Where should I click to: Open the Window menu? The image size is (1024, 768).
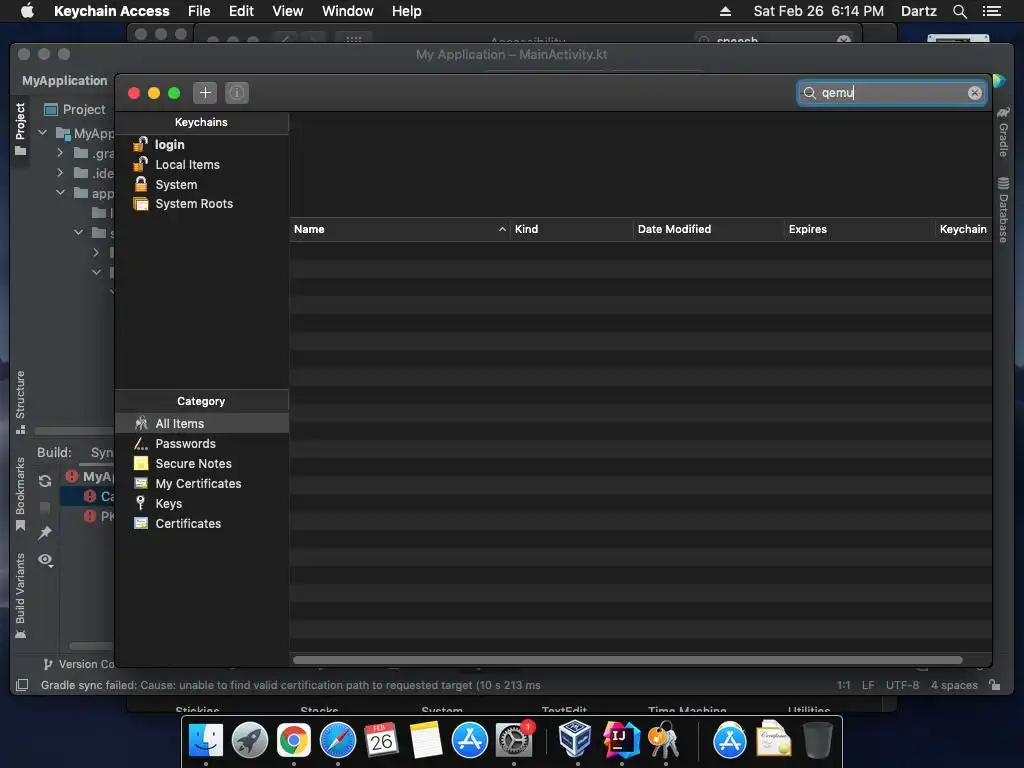point(347,11)
